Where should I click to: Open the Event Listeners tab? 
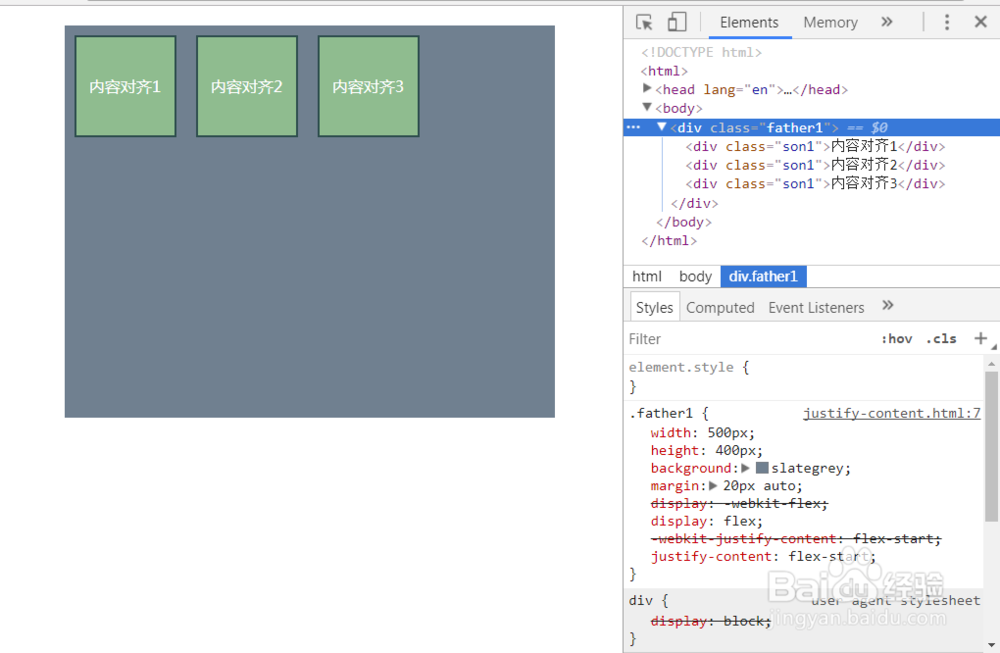tap(816, 307)
